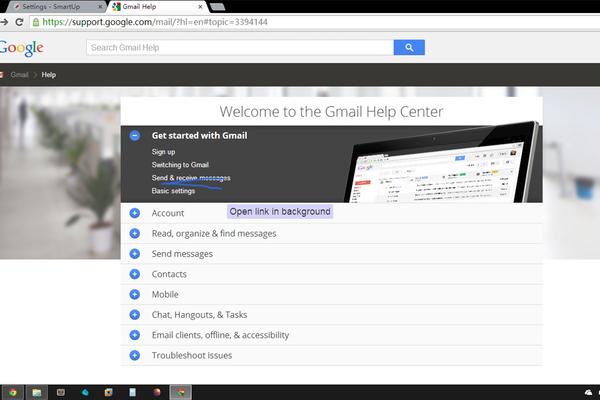
Task: Select the Gmail Help tab
Action: [158, 7]
